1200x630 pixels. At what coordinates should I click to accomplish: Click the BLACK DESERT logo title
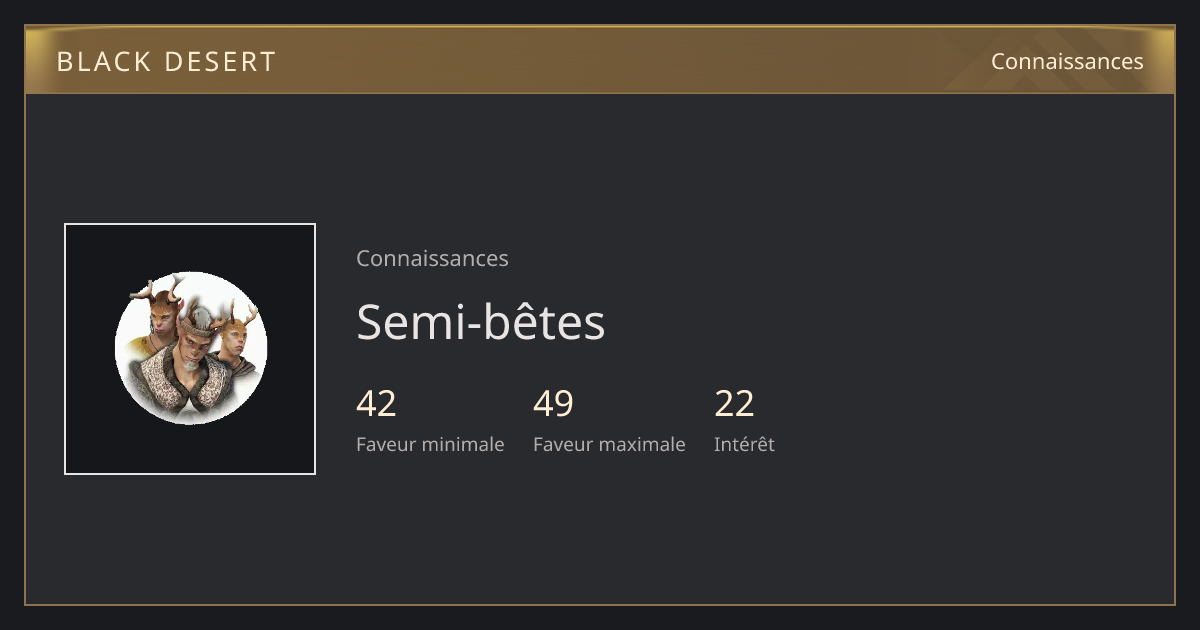coord(166,61)
